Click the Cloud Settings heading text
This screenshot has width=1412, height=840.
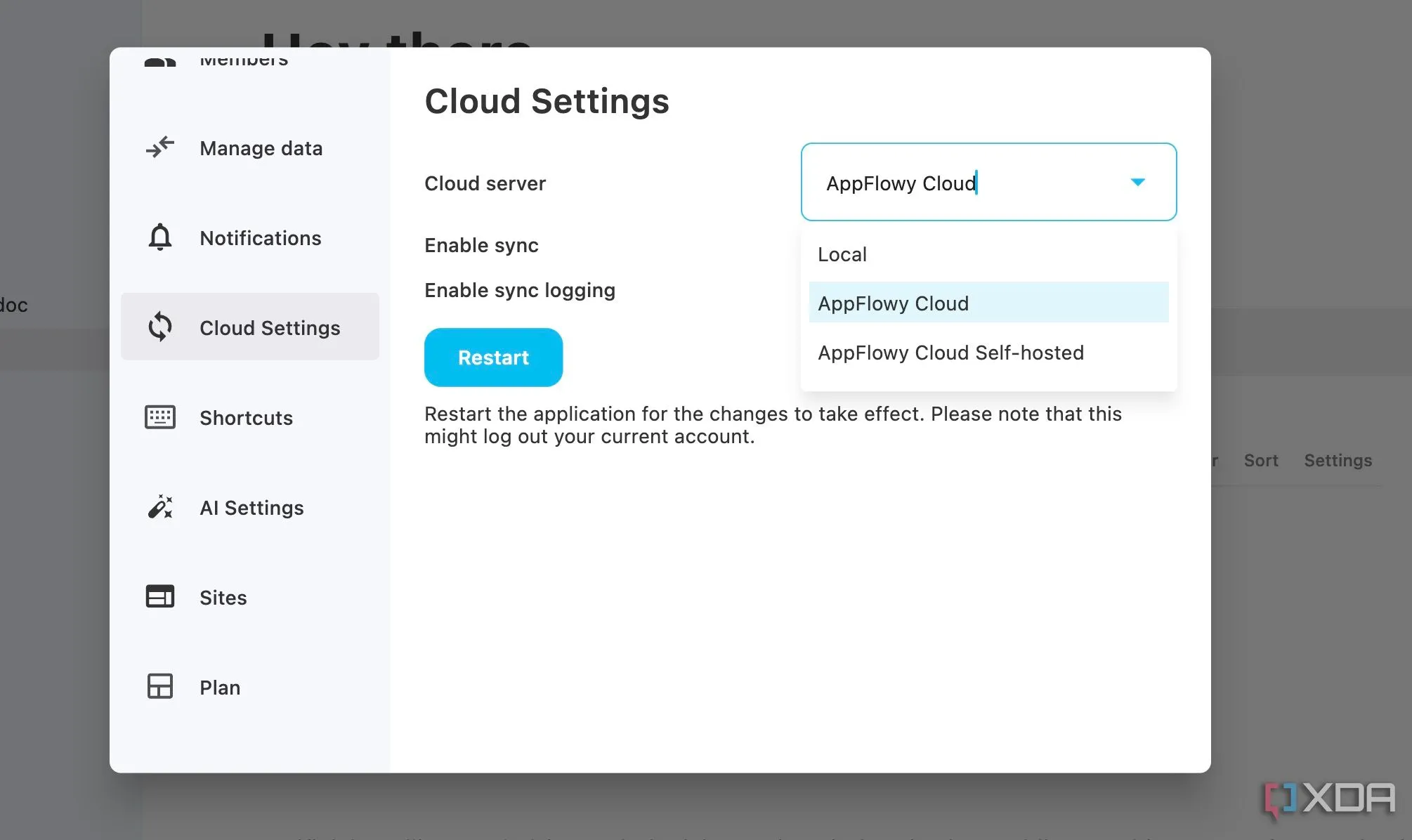[547, 101]
